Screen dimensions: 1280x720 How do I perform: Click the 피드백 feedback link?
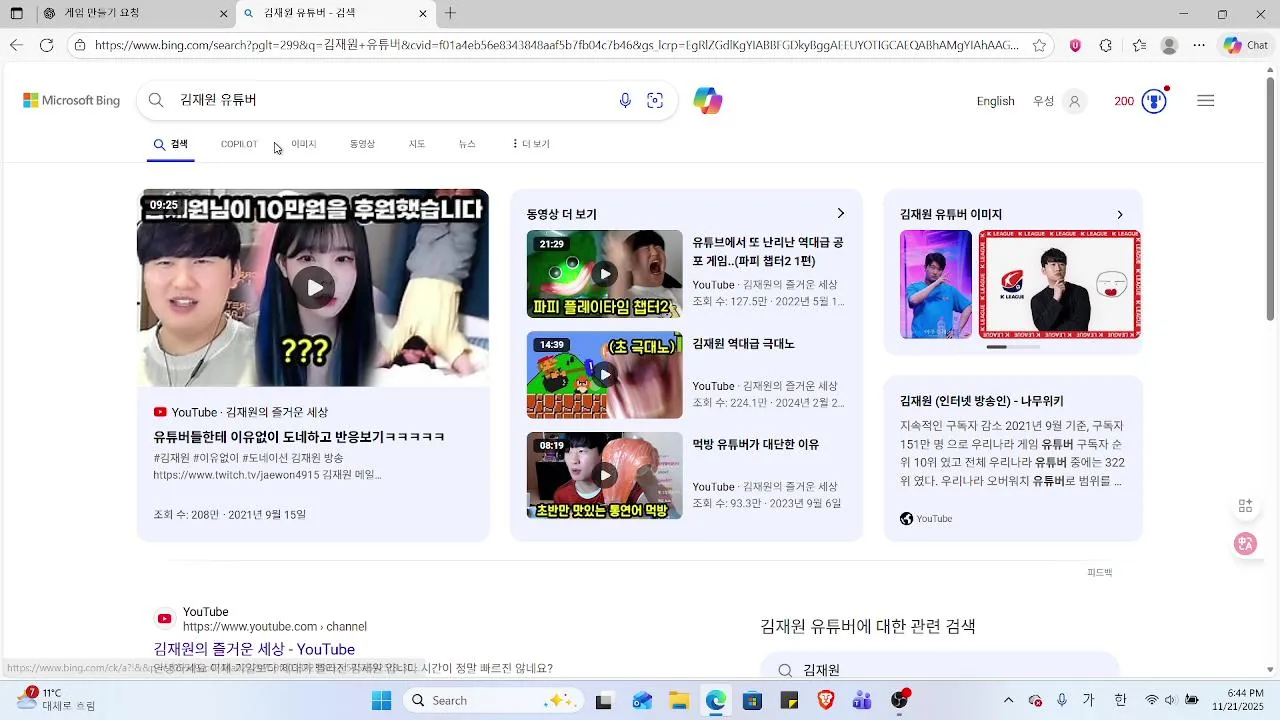[x=1099, y=573]
